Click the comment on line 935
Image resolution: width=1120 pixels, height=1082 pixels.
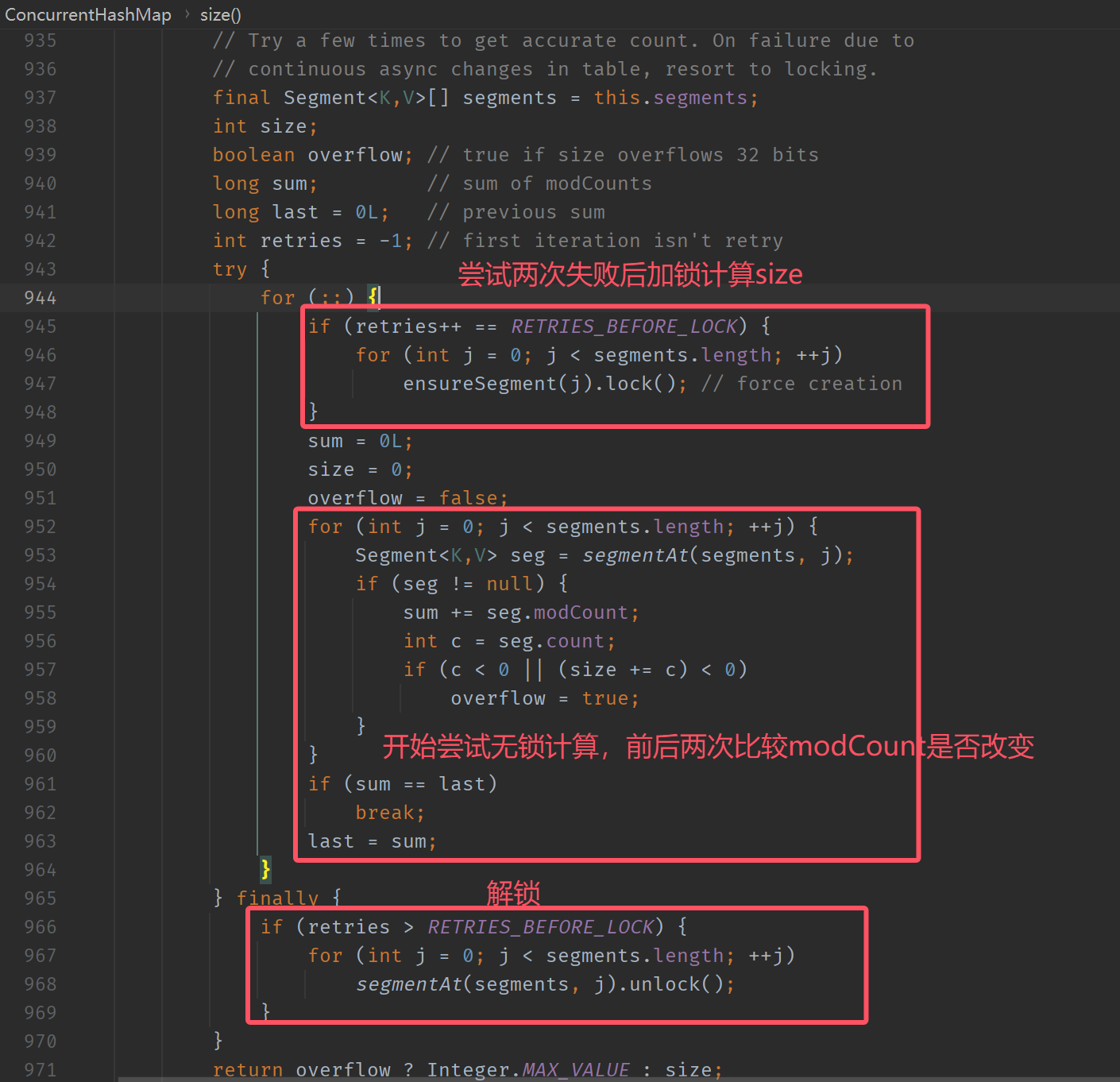point(563,41)
